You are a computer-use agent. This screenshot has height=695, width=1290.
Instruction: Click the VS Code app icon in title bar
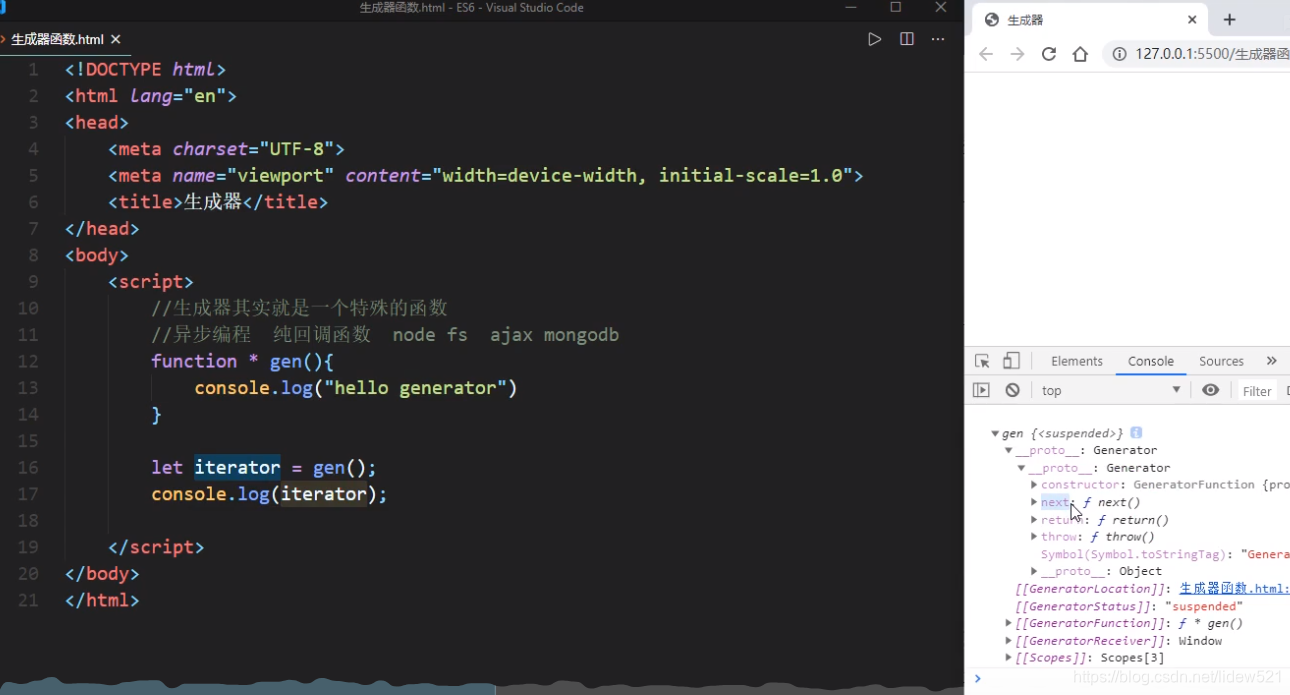3,8
